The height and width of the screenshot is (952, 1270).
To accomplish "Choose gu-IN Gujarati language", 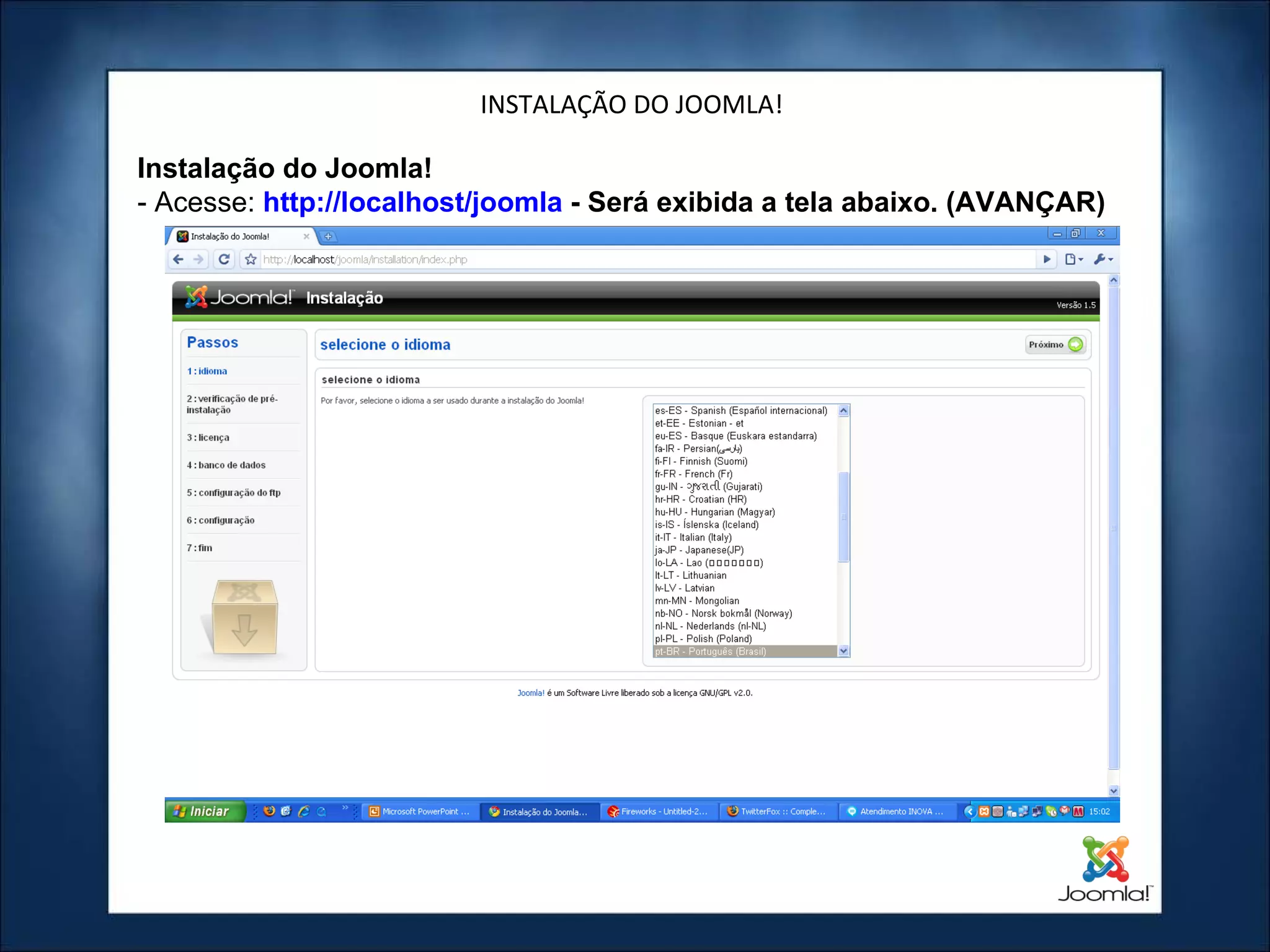I will tap(745, 487).
